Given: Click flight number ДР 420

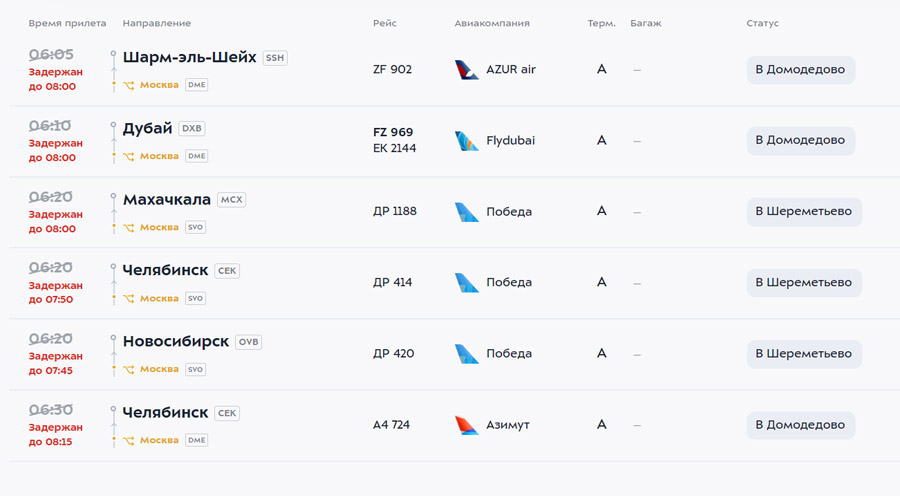Looking at the screenshot, I should (x=393, y=354).
